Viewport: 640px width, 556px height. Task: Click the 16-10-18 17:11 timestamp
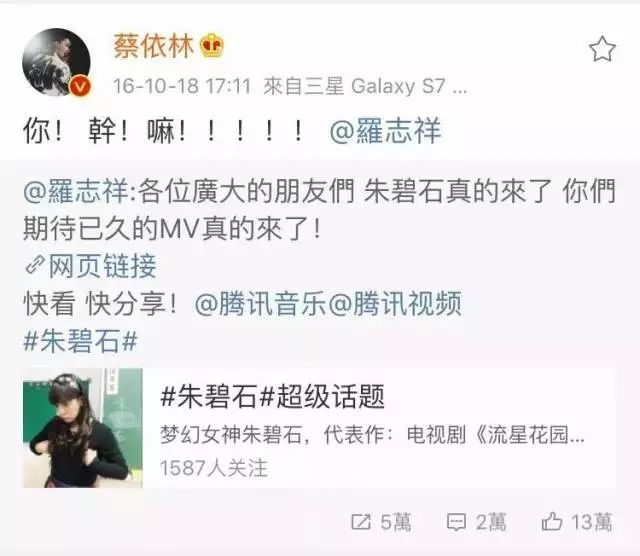point(182,87)
